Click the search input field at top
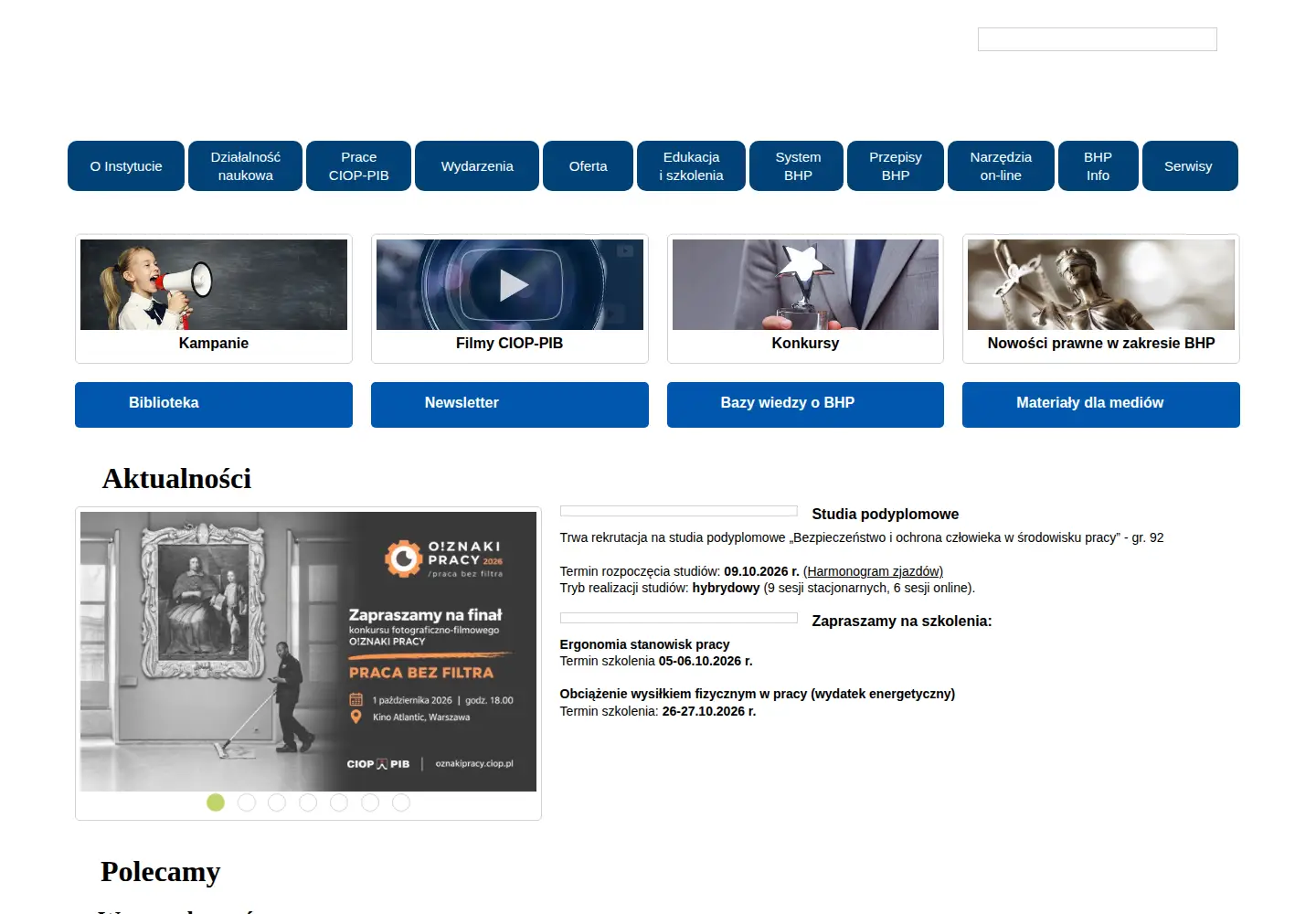1316x914 pixels. point(1097,39)
